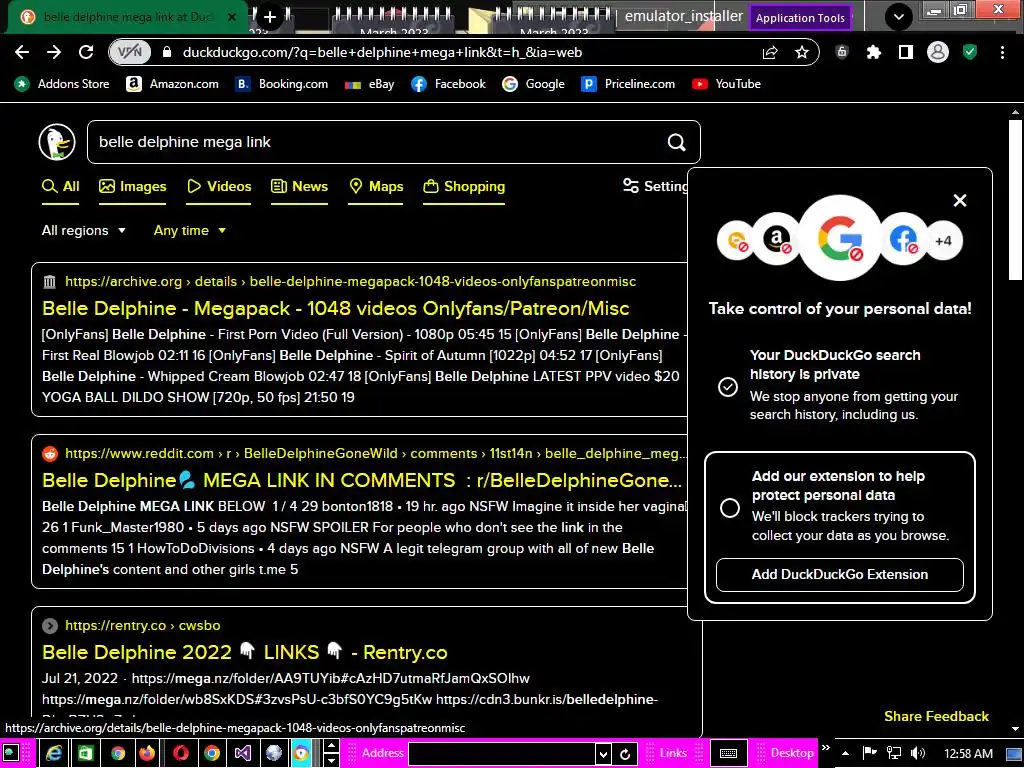Click the DuckDuckGo duck logo

[57, 142]
